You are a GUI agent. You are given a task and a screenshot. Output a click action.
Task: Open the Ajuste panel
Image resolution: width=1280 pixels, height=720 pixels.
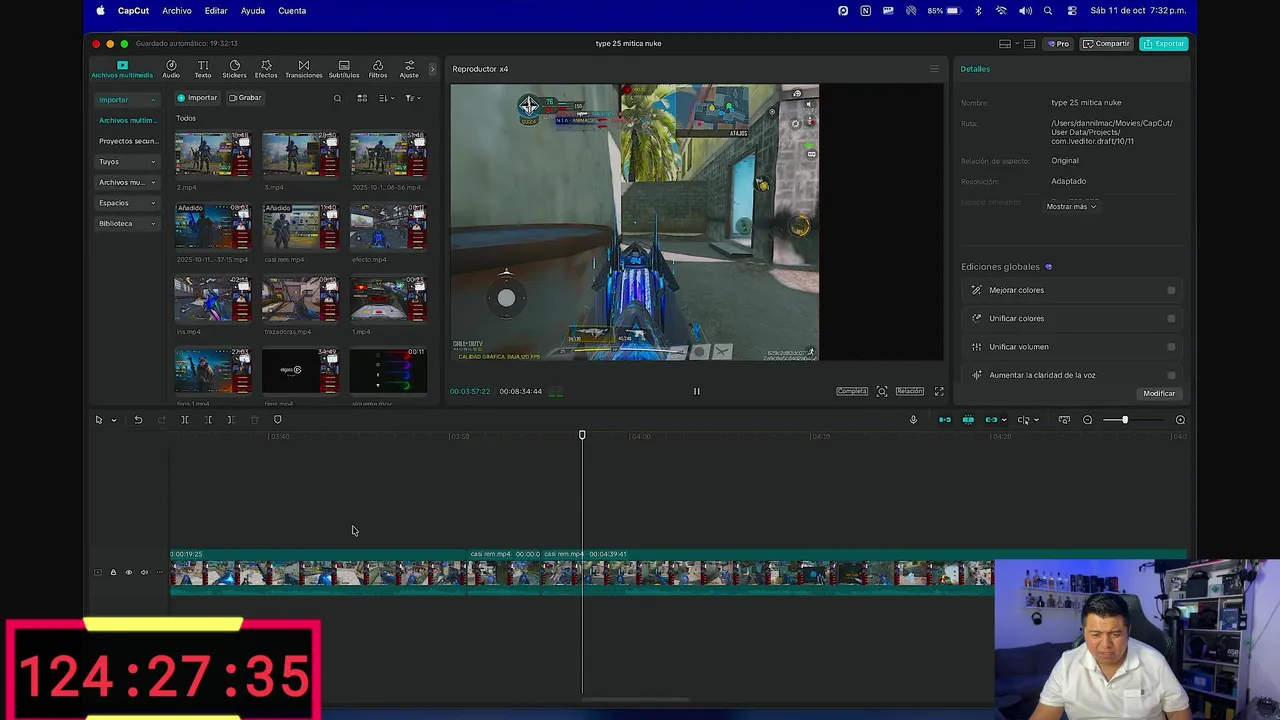(409, 69)
